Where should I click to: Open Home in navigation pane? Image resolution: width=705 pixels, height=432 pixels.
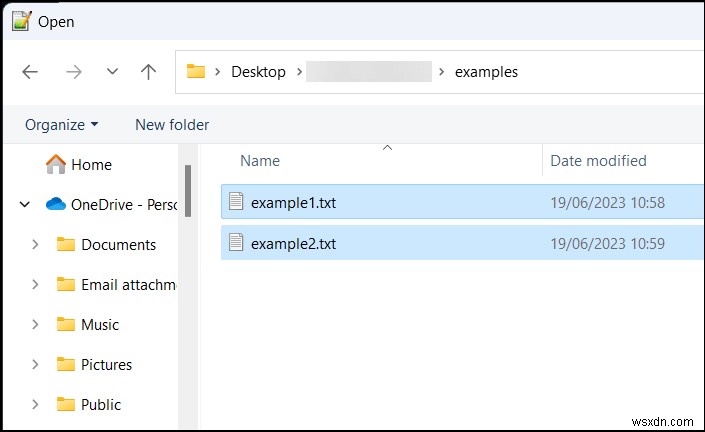(92, 165)
